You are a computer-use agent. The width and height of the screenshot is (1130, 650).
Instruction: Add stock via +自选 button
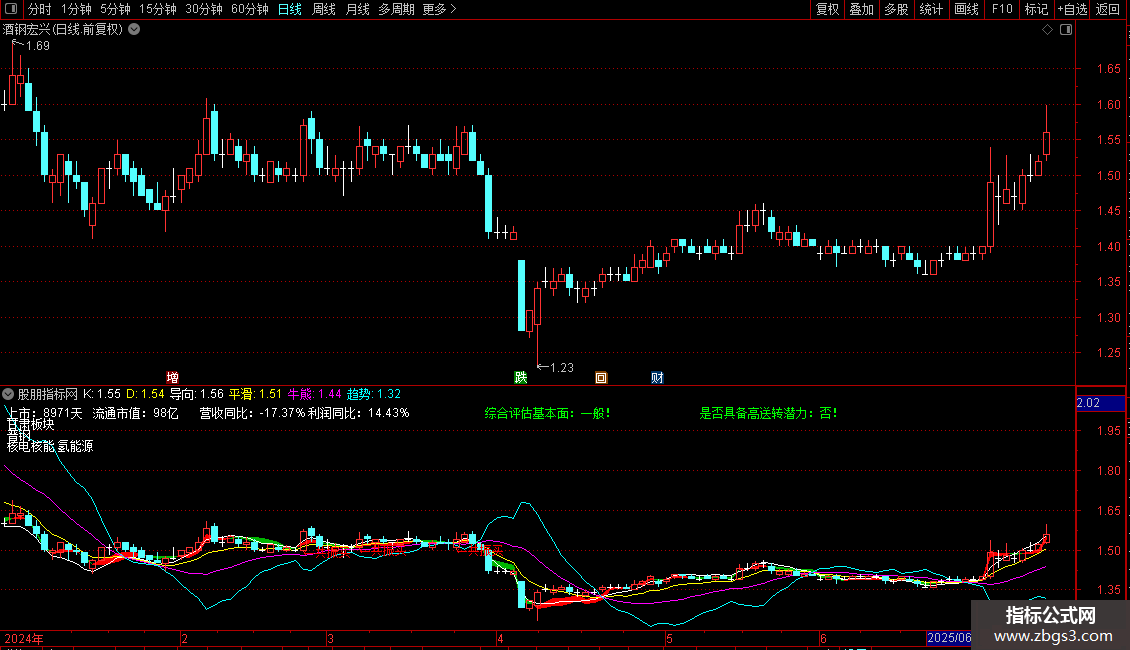click(1071, 9)
